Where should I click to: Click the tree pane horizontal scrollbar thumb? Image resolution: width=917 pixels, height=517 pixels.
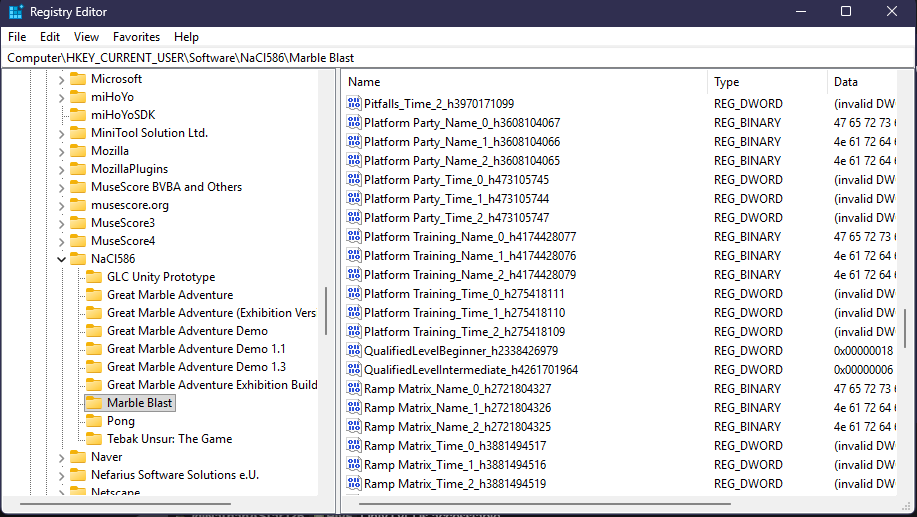pyautogui.click(x=125, y=504)
